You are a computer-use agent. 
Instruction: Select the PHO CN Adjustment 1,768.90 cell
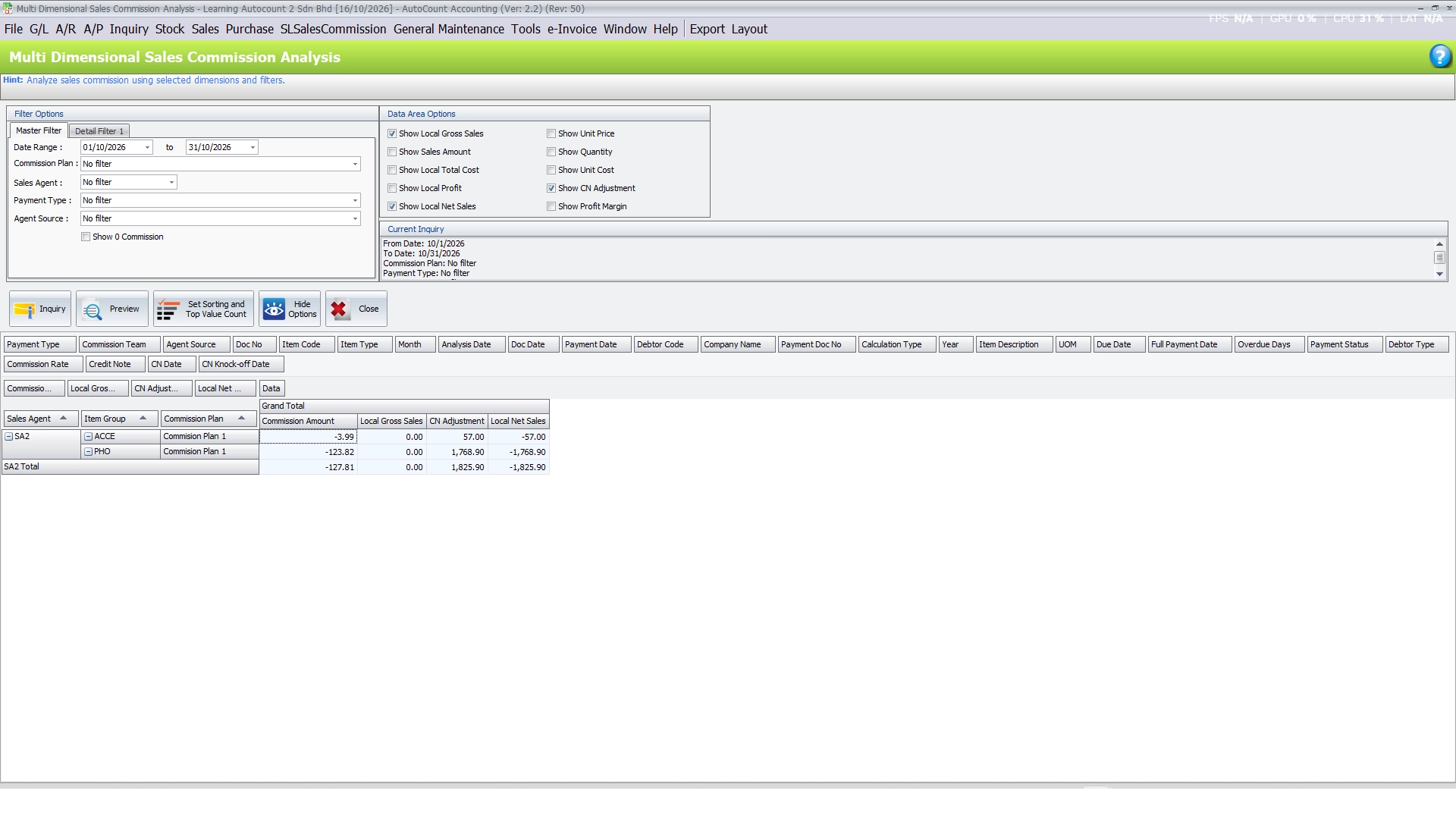tap(457, 452)
